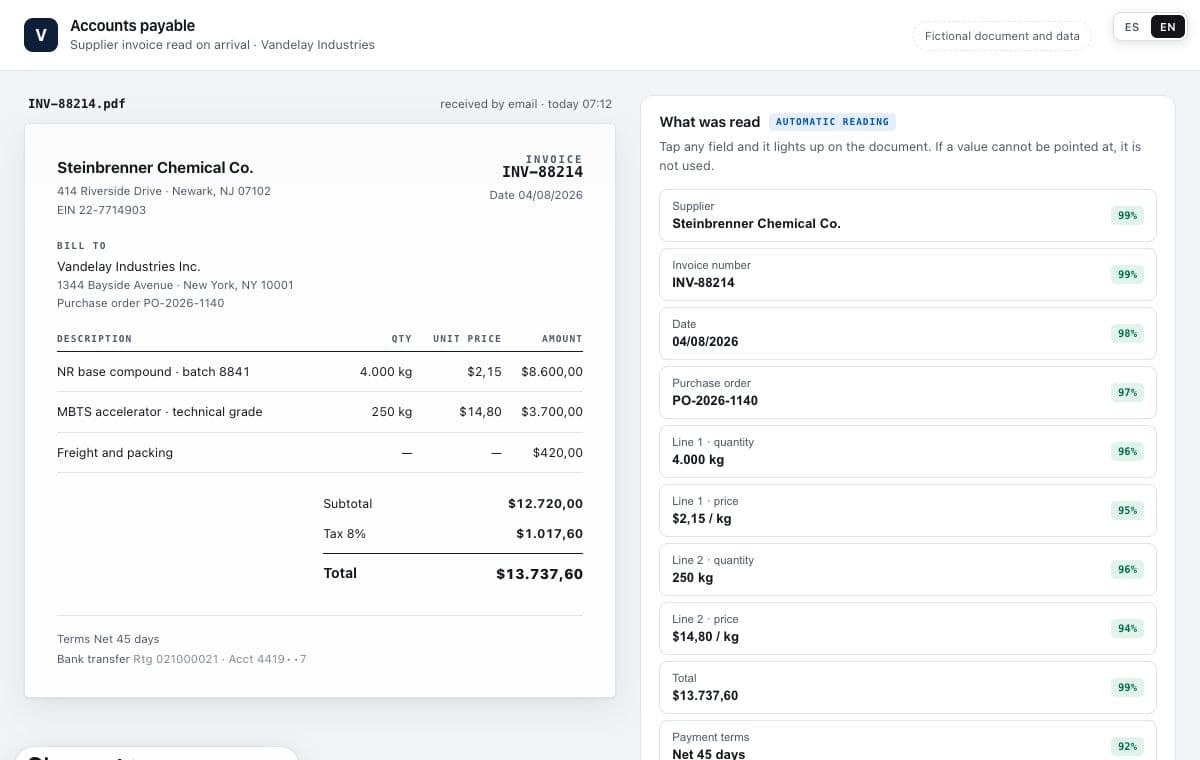Click the Fictional document and data badge
1200x760 pixels.
[x=1002, y=36]
